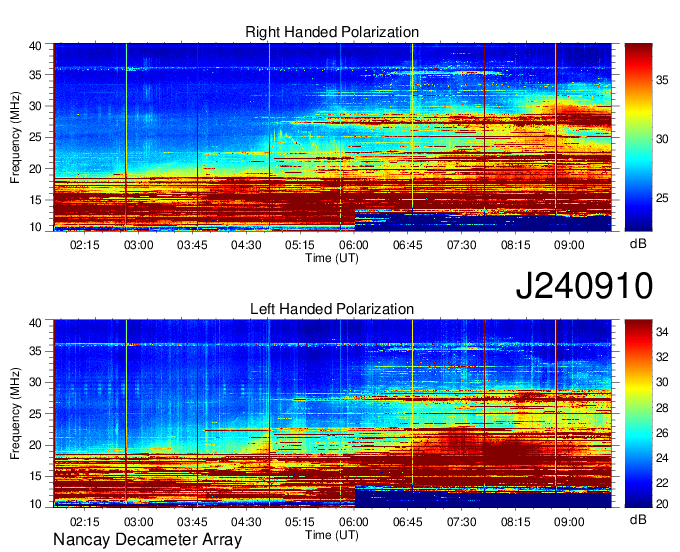This screenshot has width=680, height=552.
Task: Click the 02:15 time tick of Left Handed plot
Action: pos(85,522)
